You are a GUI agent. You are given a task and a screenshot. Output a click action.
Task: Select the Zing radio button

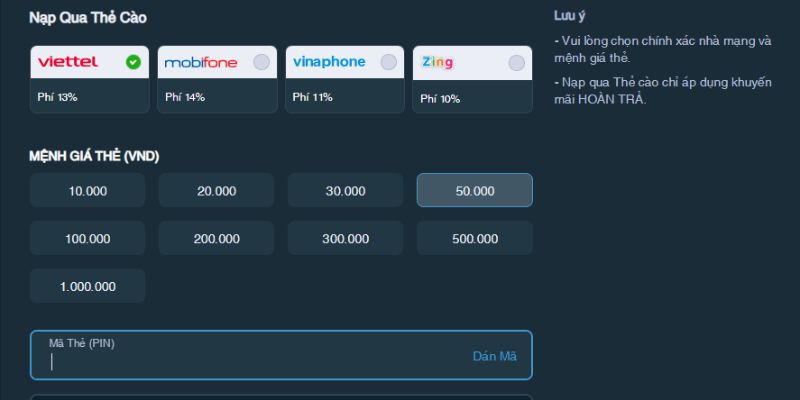(x=516, y=63)
